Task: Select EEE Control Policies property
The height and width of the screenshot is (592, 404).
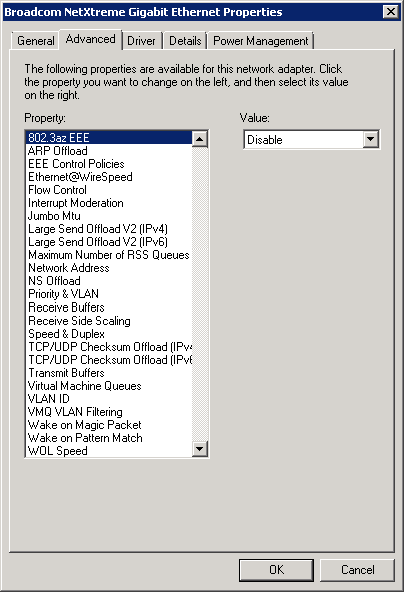Action: [x=109, y=164]
